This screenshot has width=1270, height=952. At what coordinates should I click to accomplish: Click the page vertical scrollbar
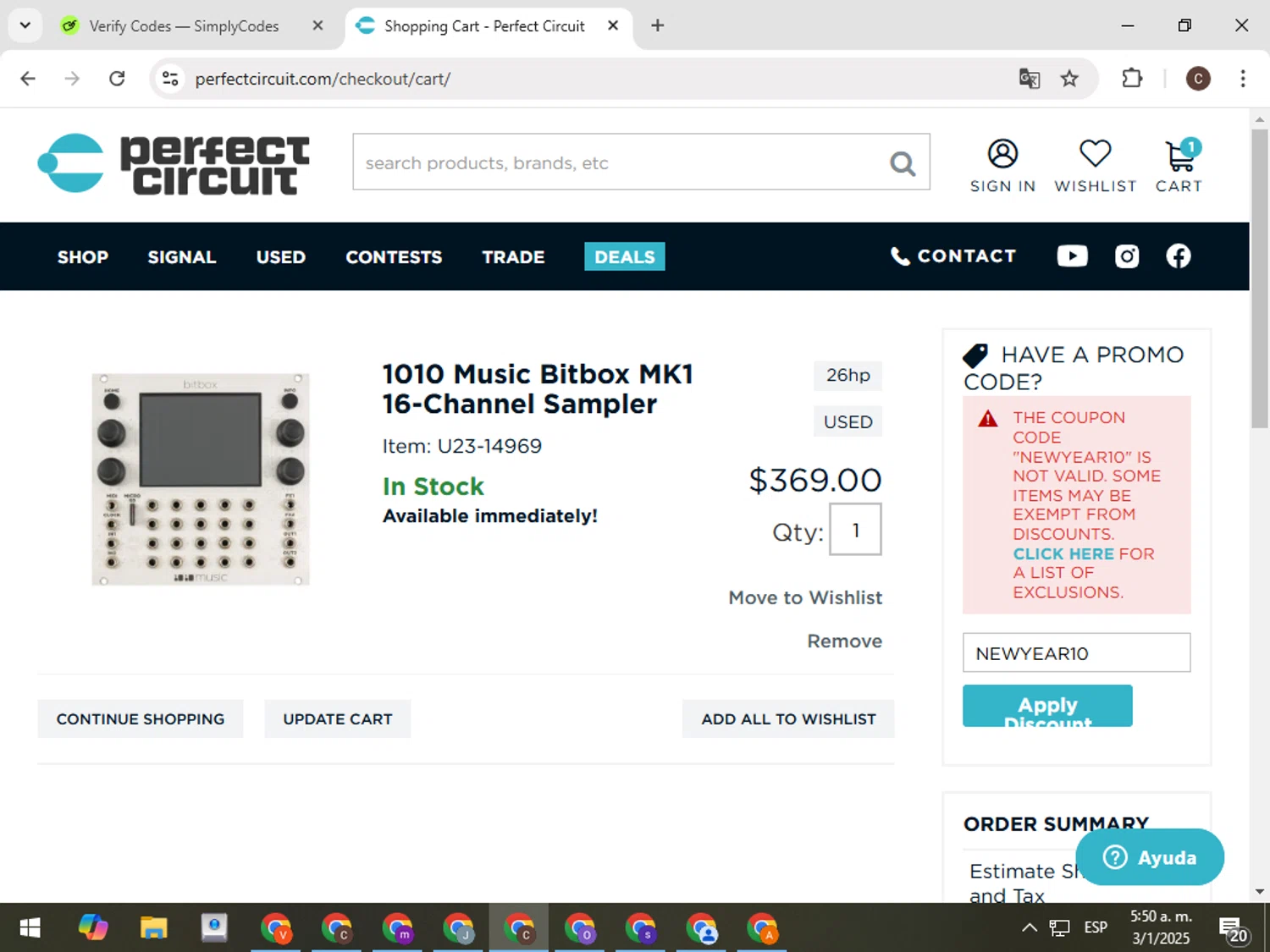[x=1259, y=279]
